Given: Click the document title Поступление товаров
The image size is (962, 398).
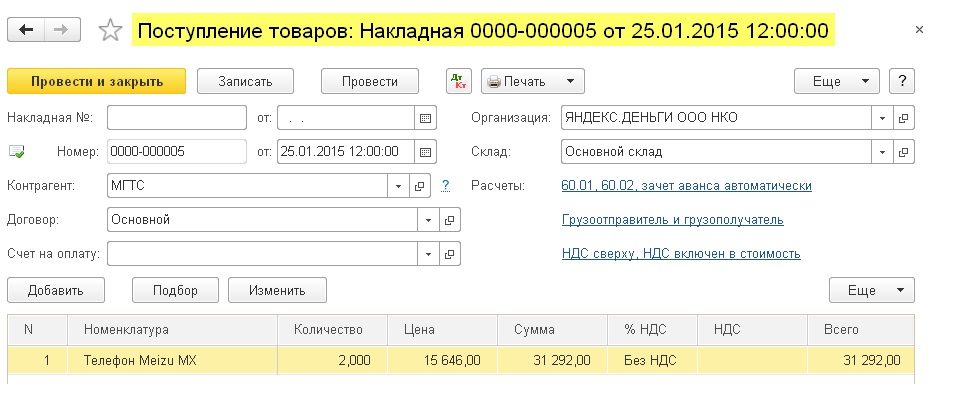Looking at the screenshot, I should 483,30.
